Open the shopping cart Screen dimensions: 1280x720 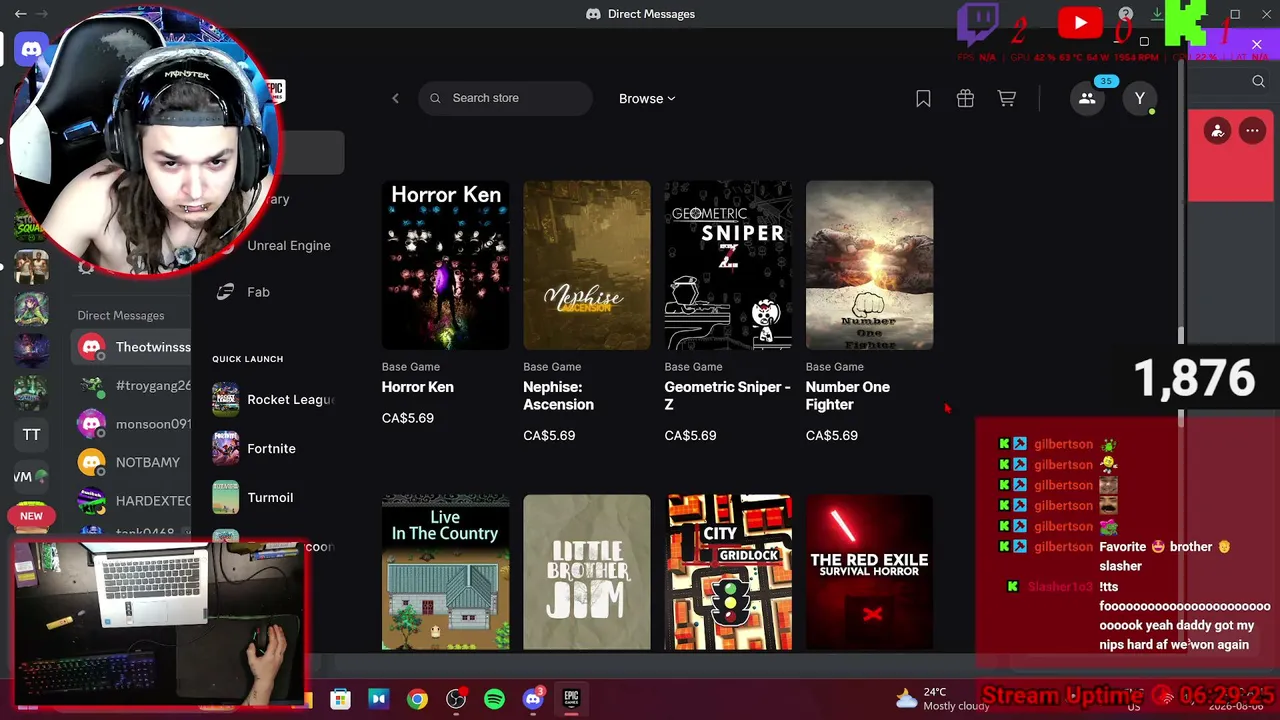click(1007, 98)
